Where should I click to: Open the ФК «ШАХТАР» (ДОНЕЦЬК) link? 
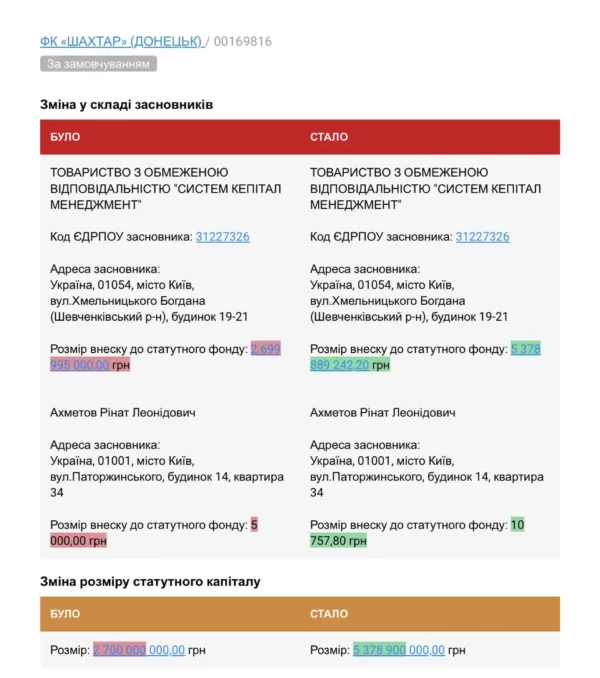120,41
